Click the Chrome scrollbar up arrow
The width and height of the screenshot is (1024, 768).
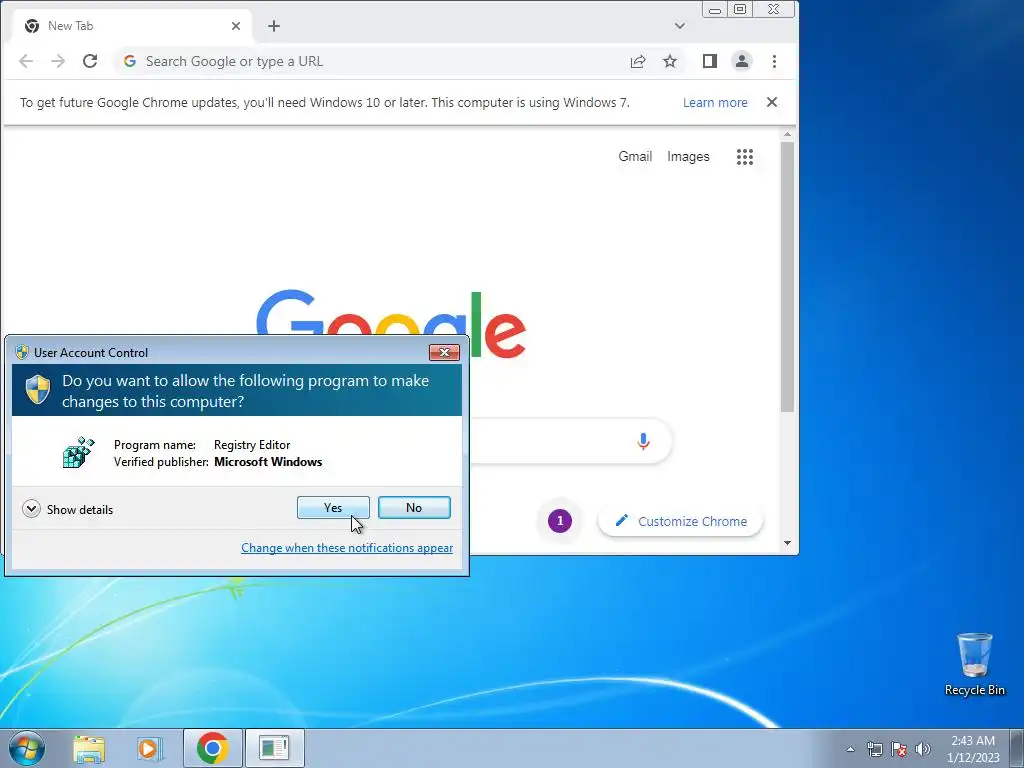[788, 135]
